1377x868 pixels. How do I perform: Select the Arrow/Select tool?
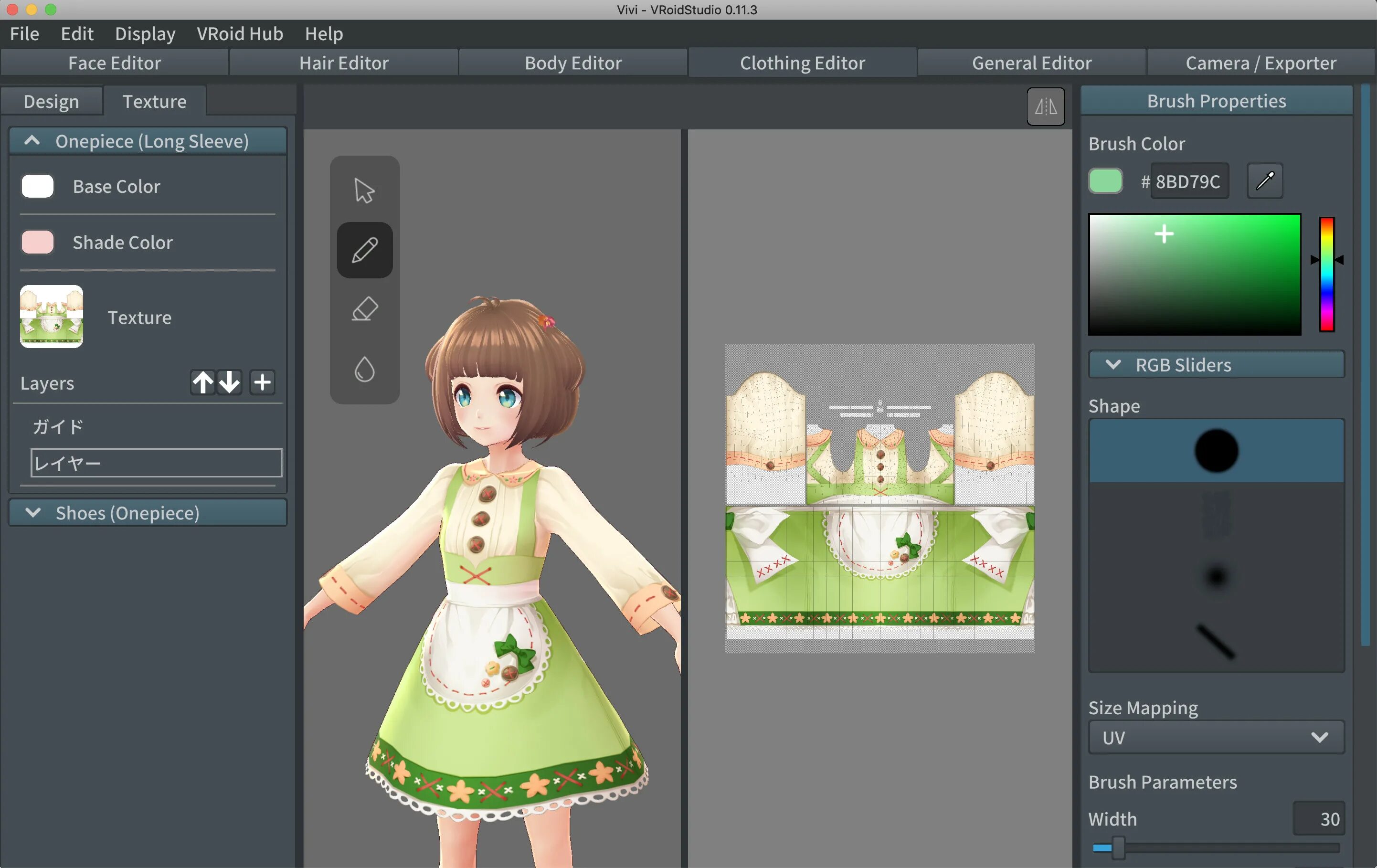(x=364, y=190)
